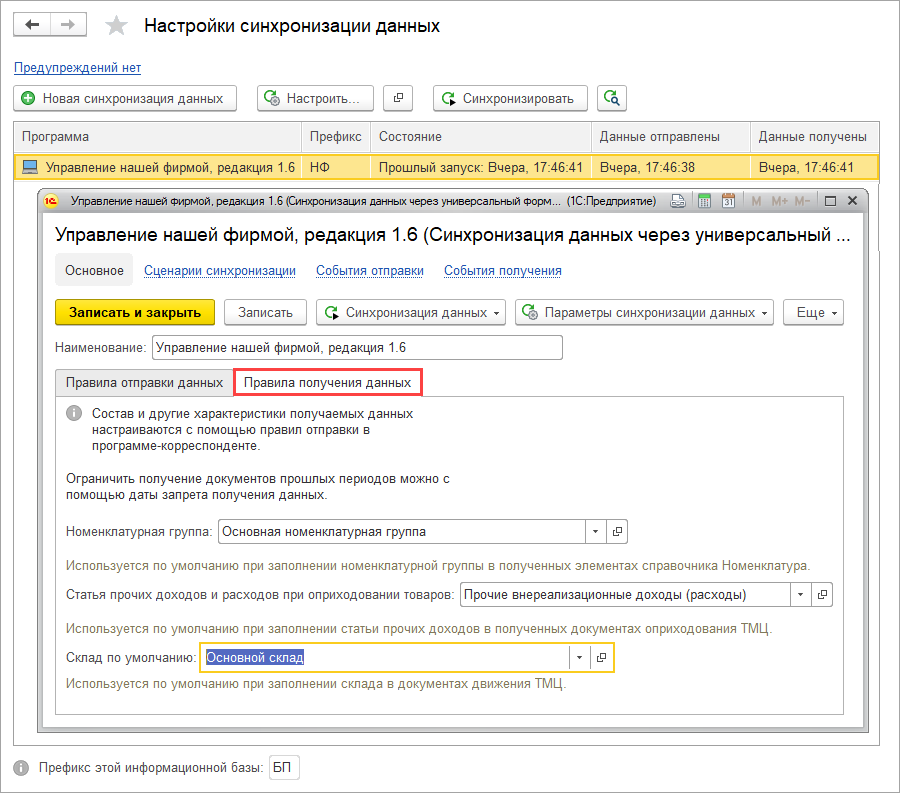
Task: Open the calendar icon in window title bar
Action: [x=728, y=201]
